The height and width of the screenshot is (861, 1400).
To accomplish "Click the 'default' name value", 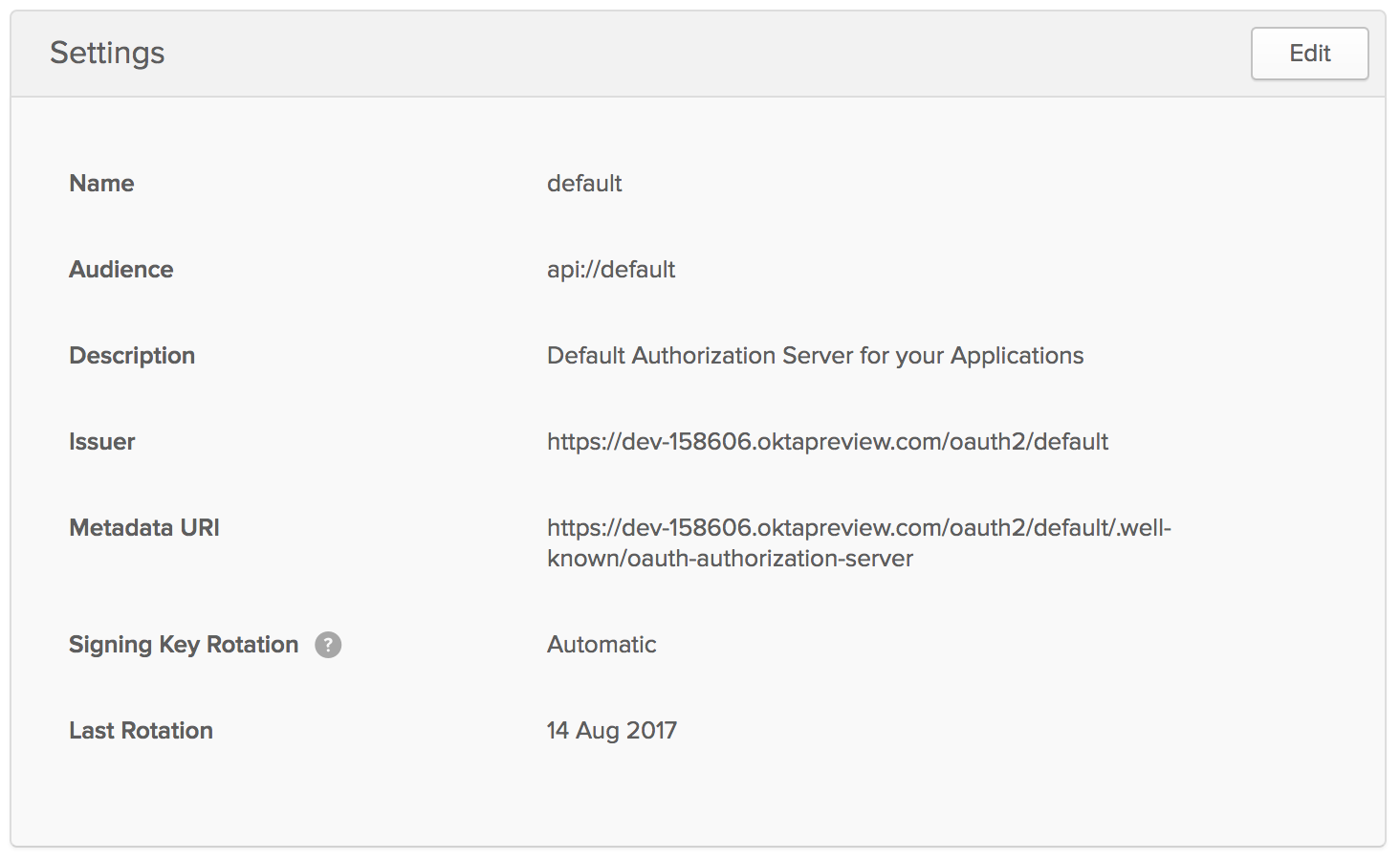I will click(x=584, y=184).
